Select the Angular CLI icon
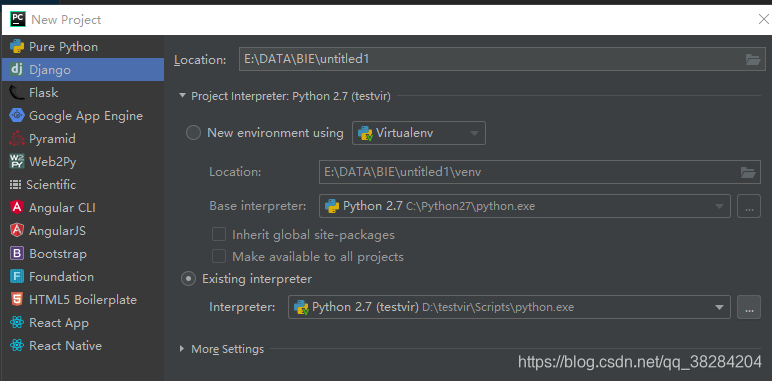Image resolution: width=772 pixels, height=381 pixels. [x=17, y=208]
